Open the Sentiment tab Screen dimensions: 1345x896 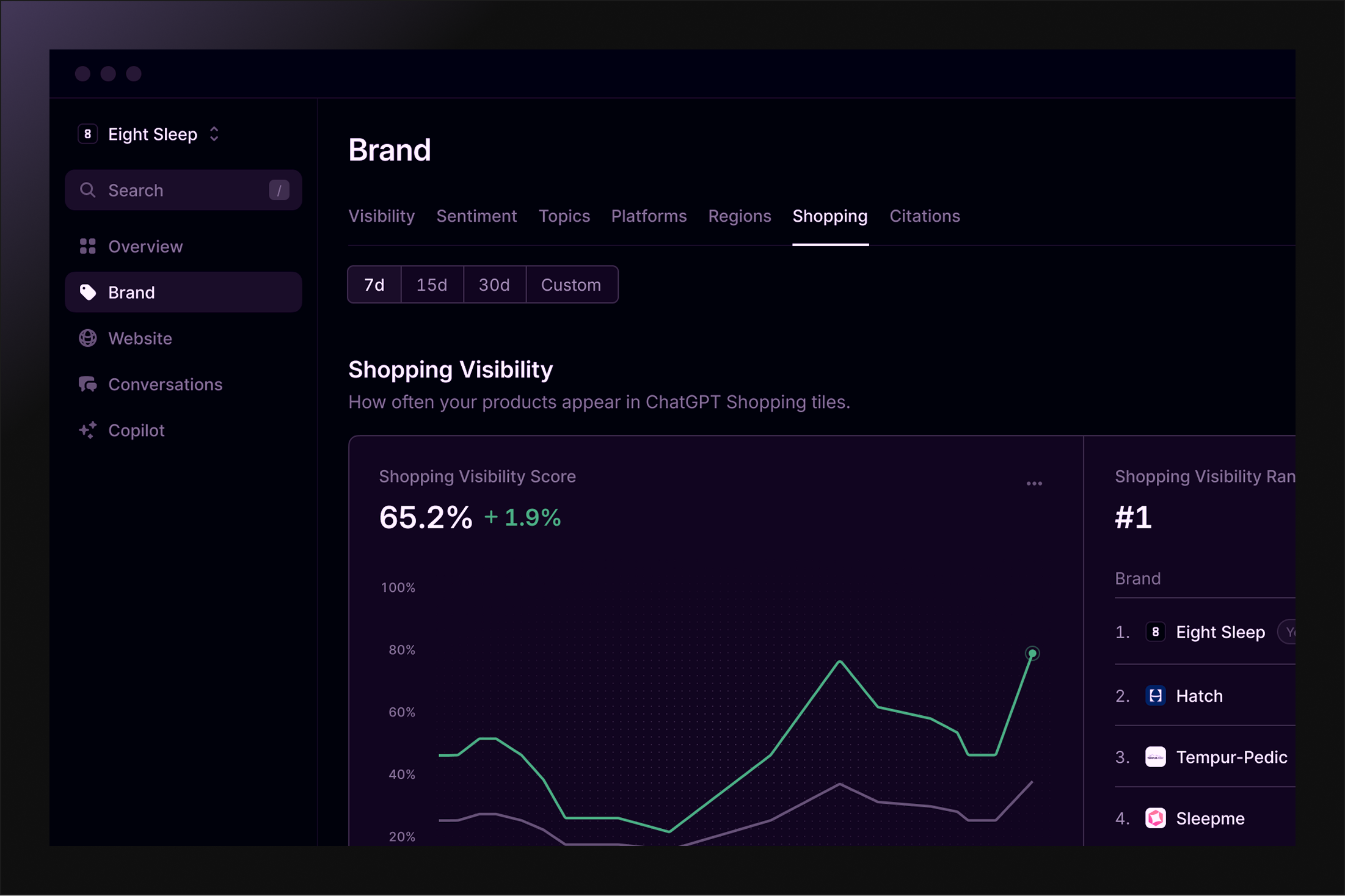click(476, 216)
